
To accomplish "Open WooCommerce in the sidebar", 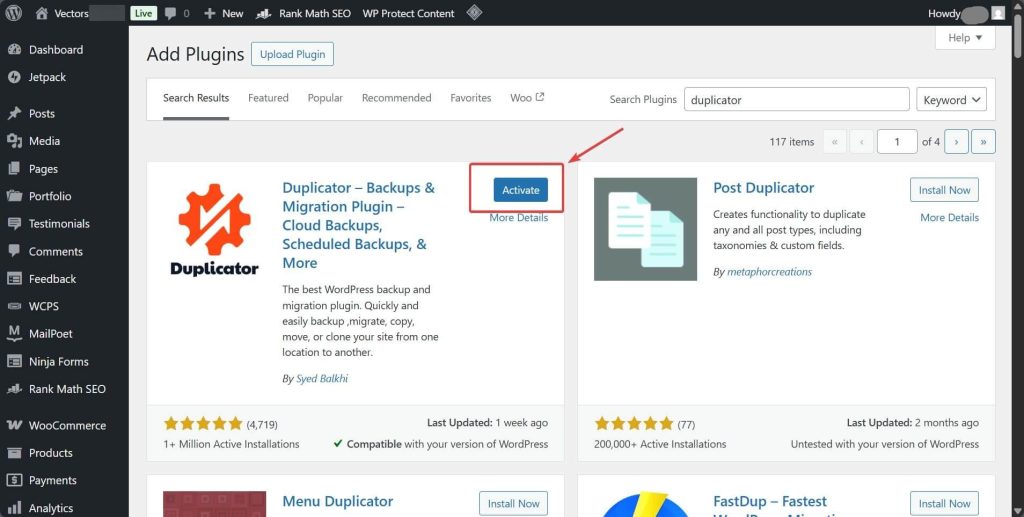I will point(67,426).
